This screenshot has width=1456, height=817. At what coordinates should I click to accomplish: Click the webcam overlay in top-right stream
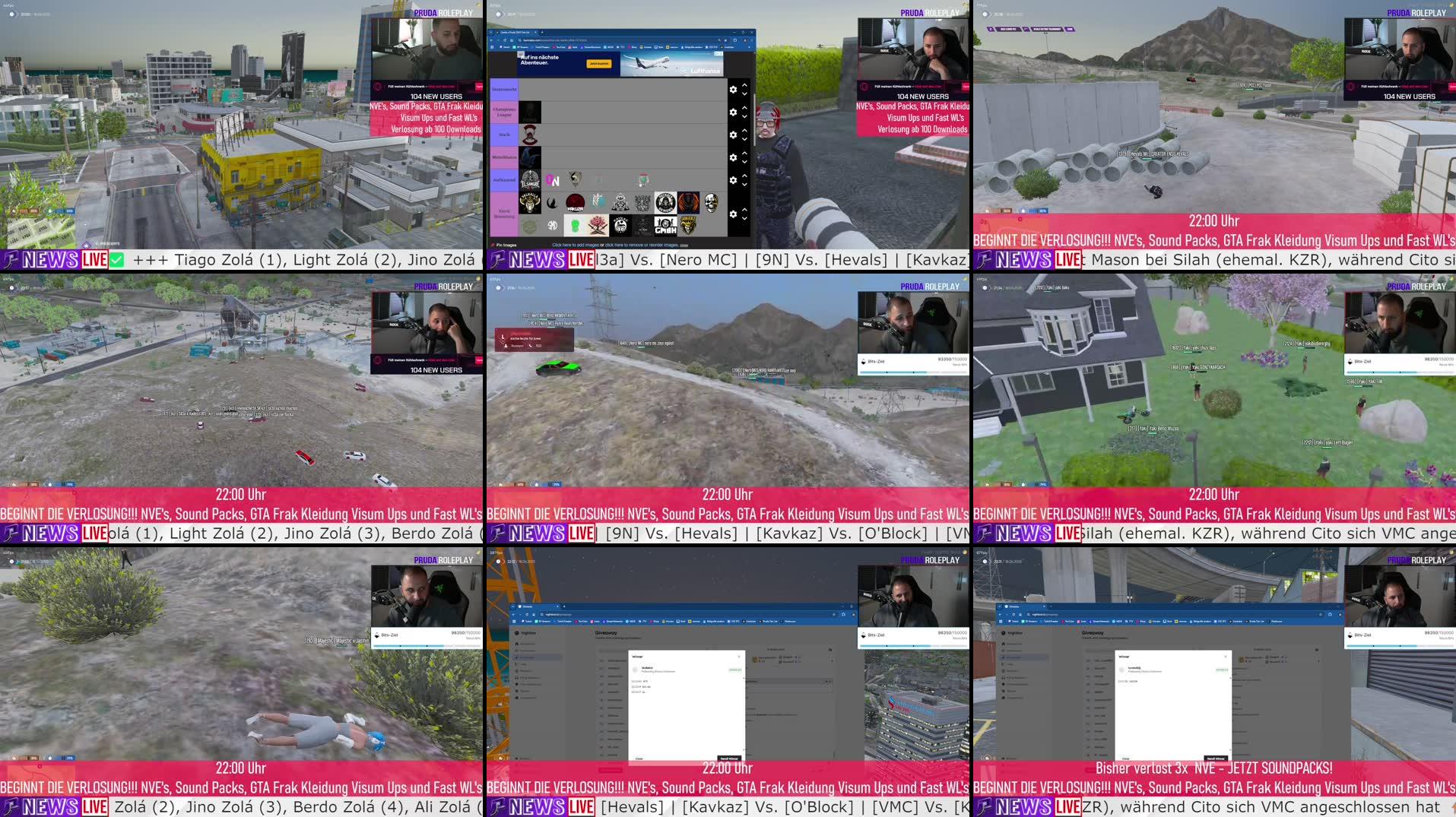tap(1400, 49)
